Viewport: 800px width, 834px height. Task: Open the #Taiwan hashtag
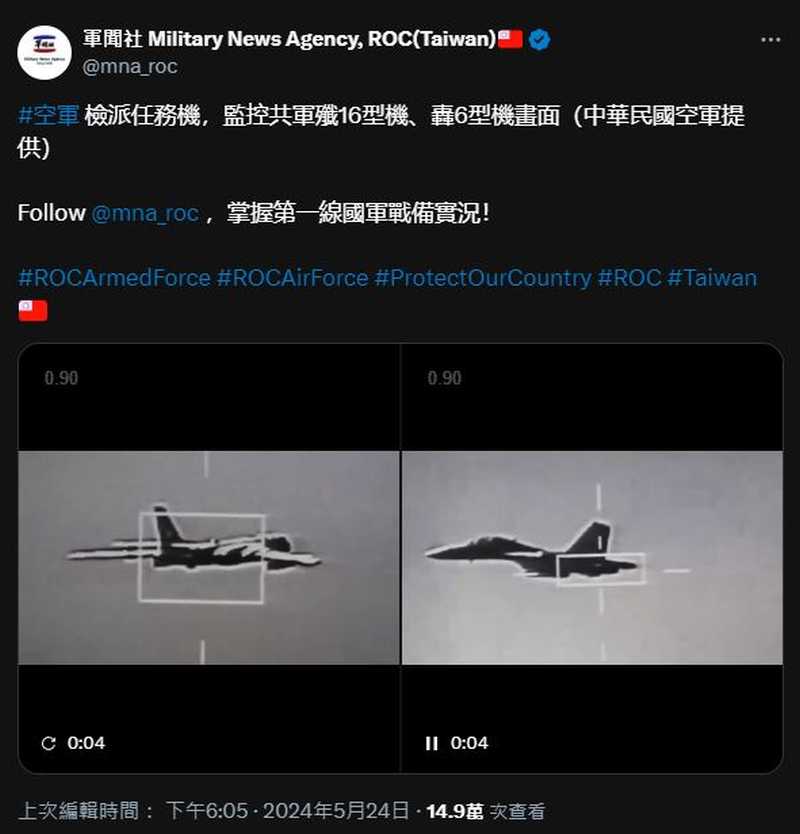click(x=712, y=278)
